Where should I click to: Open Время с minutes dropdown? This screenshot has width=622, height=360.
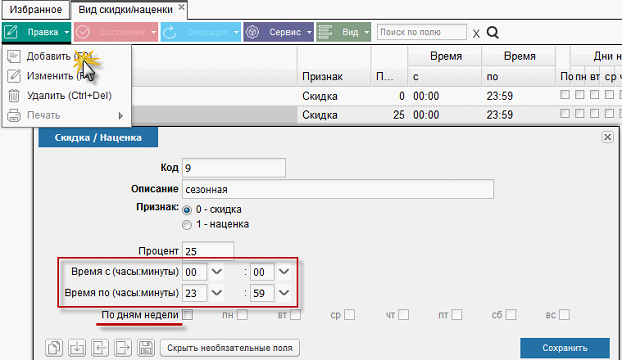coord(284,272)
